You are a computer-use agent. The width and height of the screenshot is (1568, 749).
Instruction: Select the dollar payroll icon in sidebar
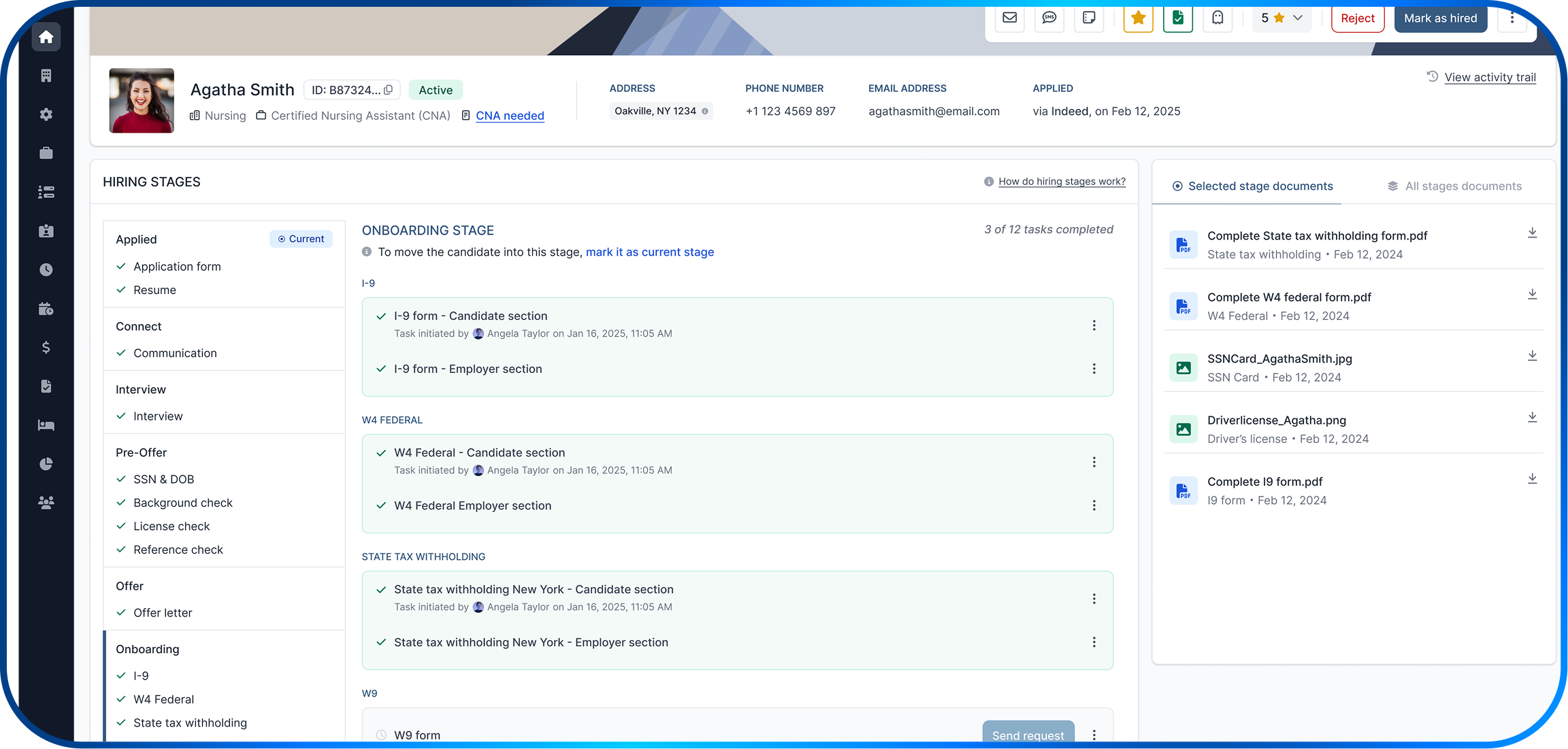coord(46,347)
